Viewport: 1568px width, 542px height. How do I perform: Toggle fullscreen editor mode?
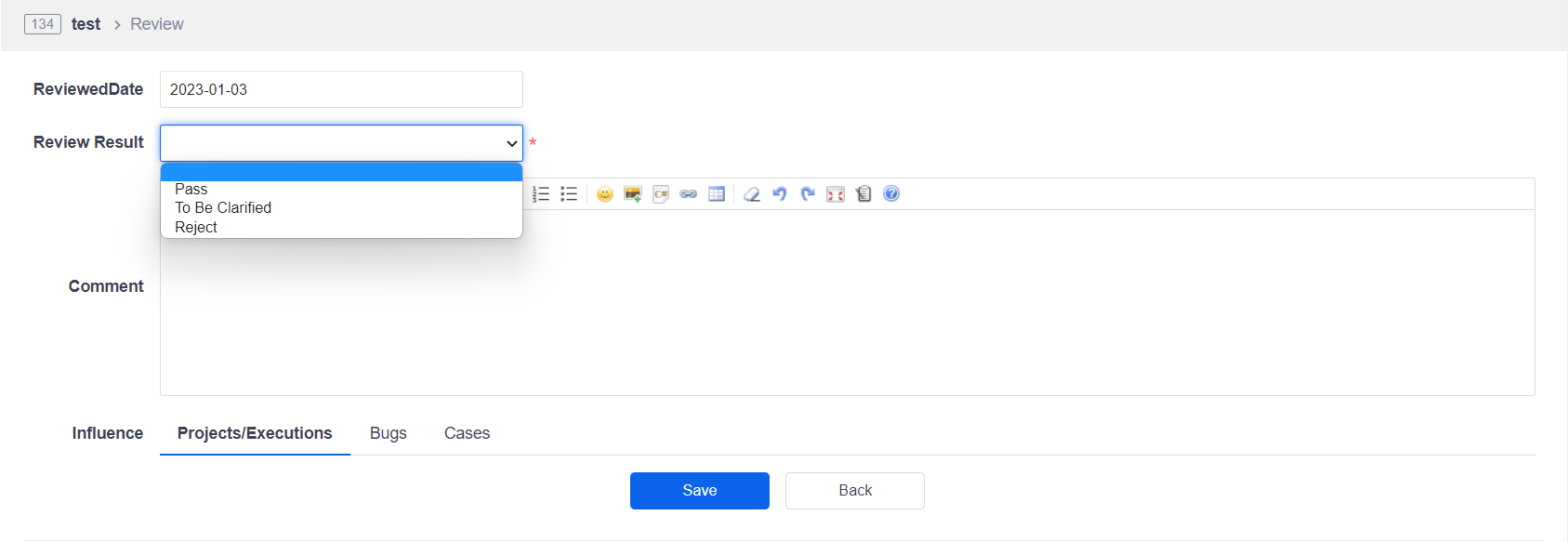pos(836,194)
